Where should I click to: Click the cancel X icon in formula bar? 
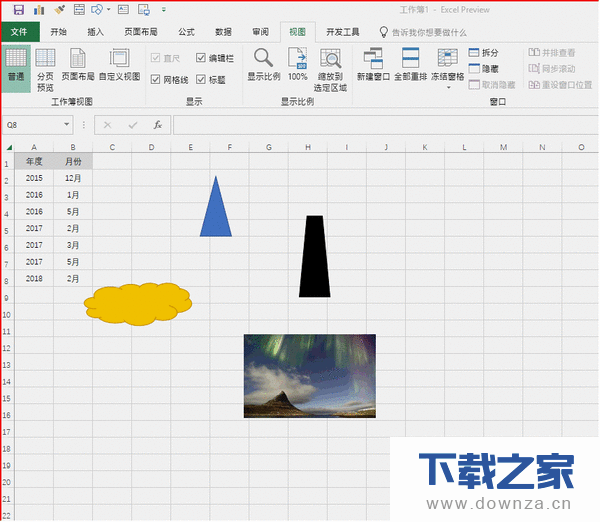tap(108, 125)
